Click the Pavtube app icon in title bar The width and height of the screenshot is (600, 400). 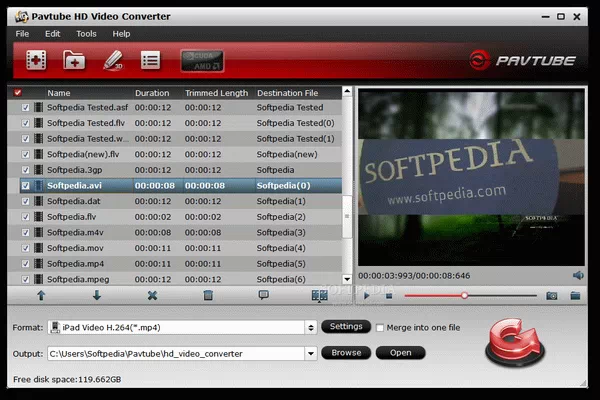coord(21,16)
